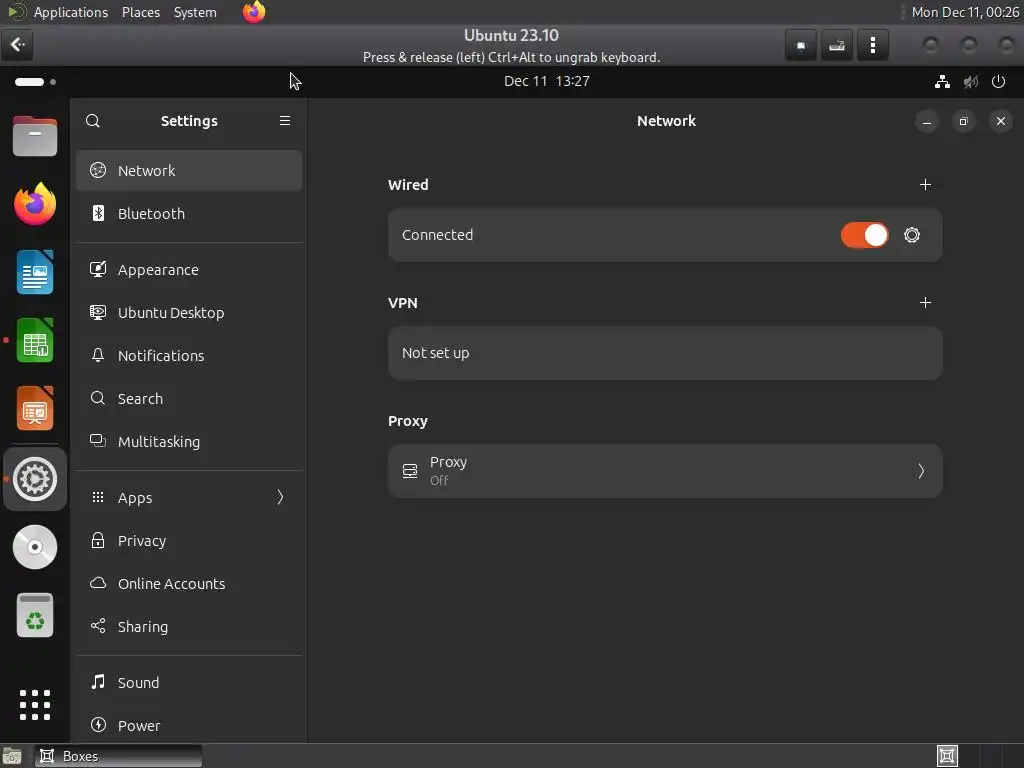The image size is (1024, 768).
Task: Open guest power menu icon
Action: 998,82
